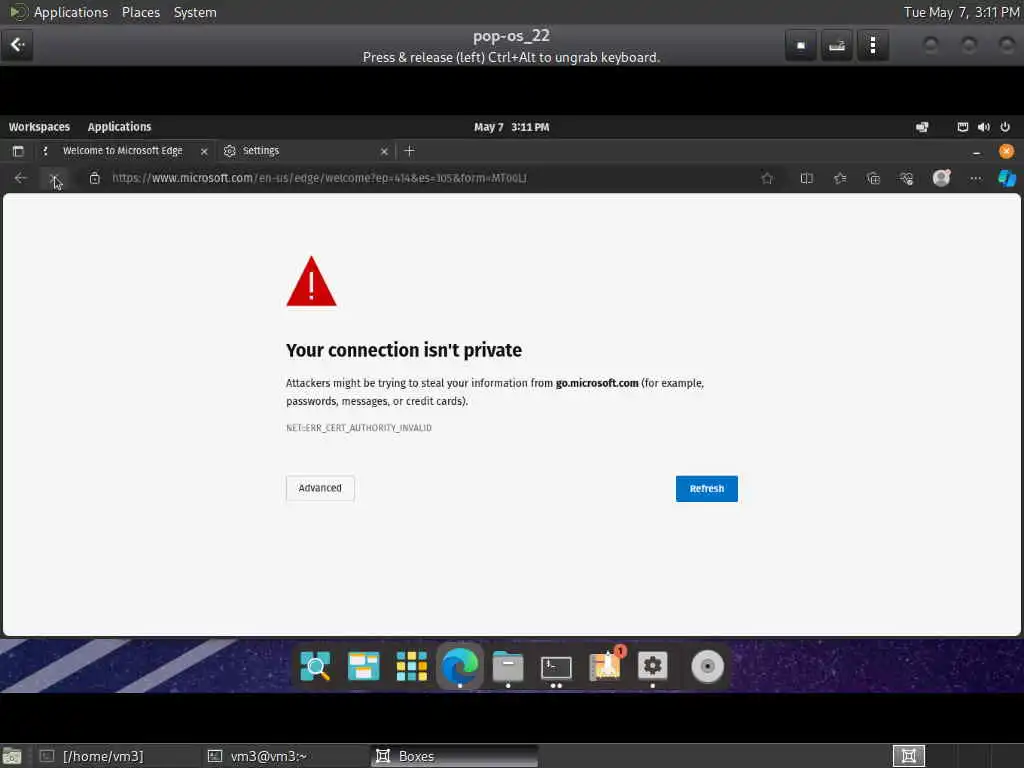Close Welcome to Microsoft Edge tab

[x=204, y=151]
